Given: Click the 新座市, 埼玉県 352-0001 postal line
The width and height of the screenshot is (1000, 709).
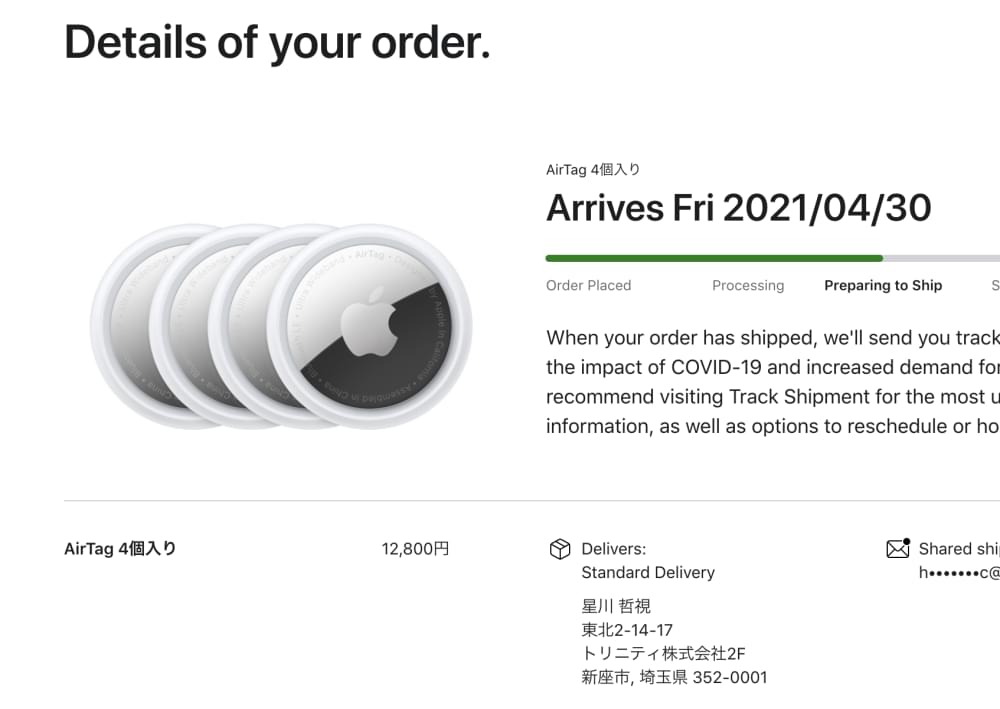Looking at the screenshot, I should pyautogui.click(x=674, y=678).
